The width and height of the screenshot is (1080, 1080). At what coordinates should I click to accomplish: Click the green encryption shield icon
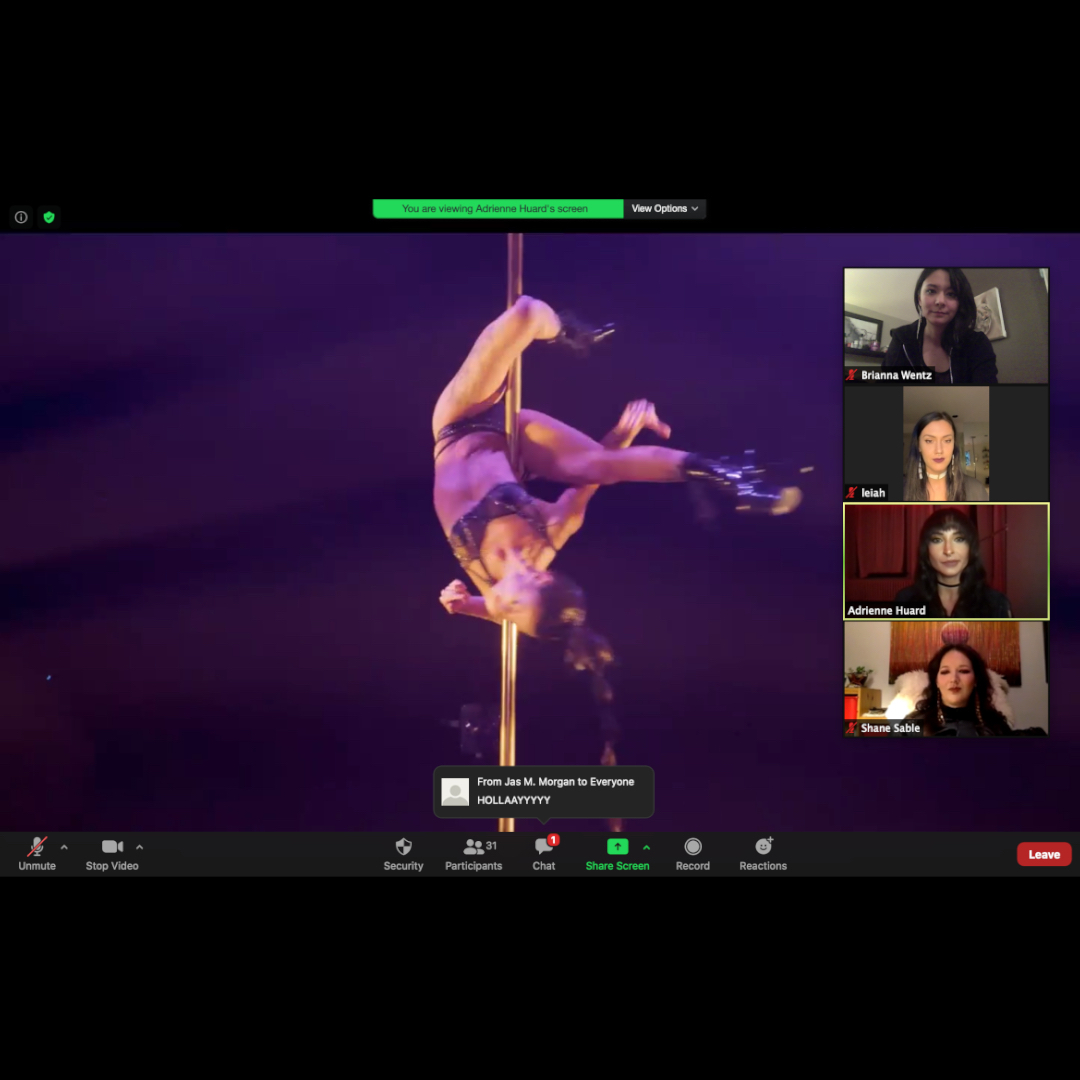pos(49,217)
